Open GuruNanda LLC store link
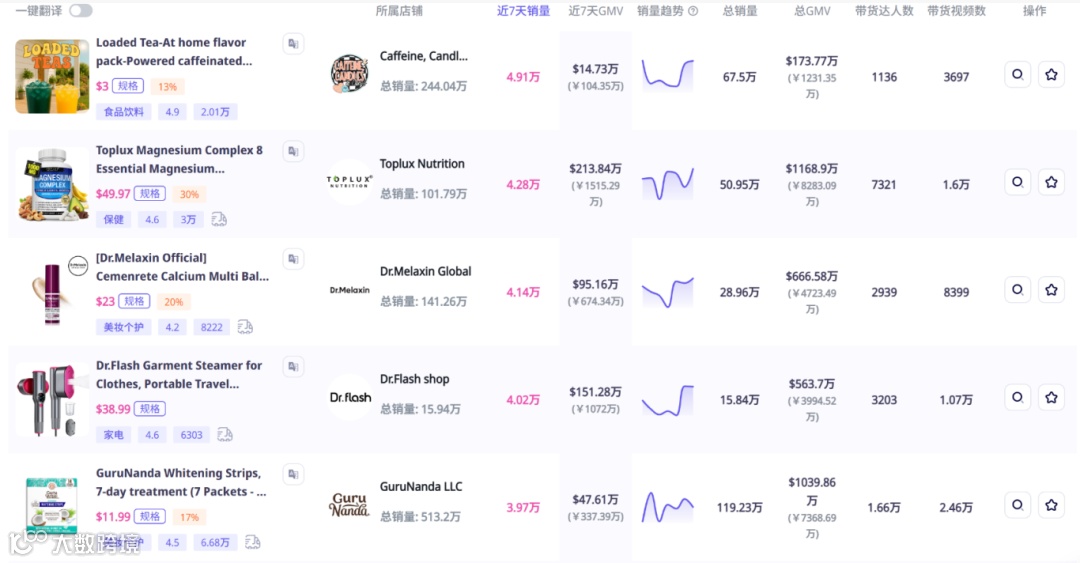Viewport: 1080px width, 563px height. point(421,487)
